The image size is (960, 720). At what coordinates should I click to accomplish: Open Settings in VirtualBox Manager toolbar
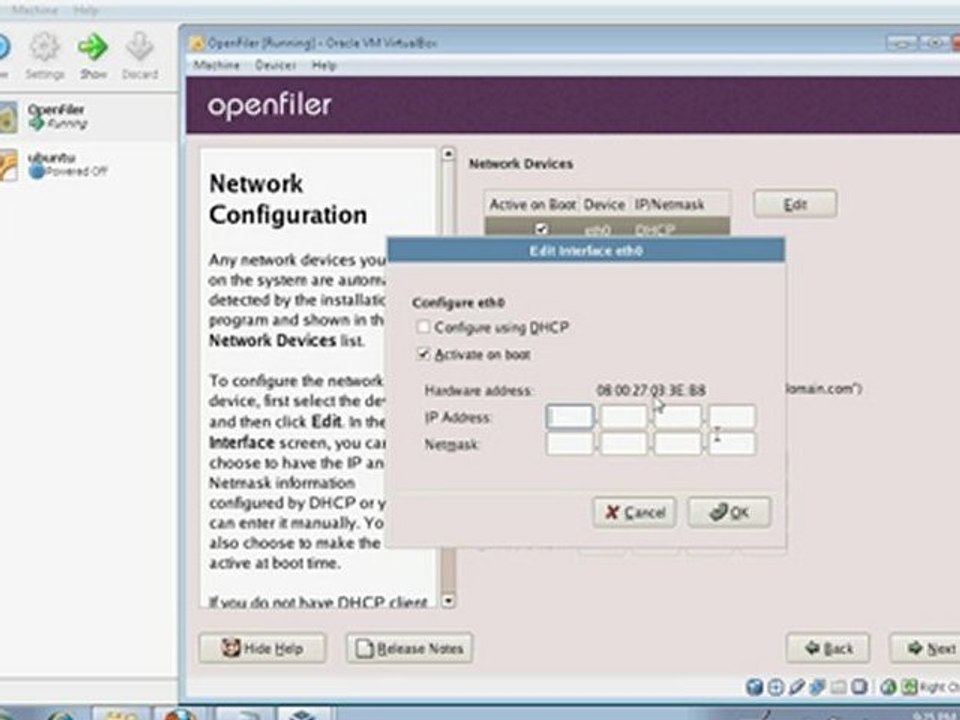(45, 56)
